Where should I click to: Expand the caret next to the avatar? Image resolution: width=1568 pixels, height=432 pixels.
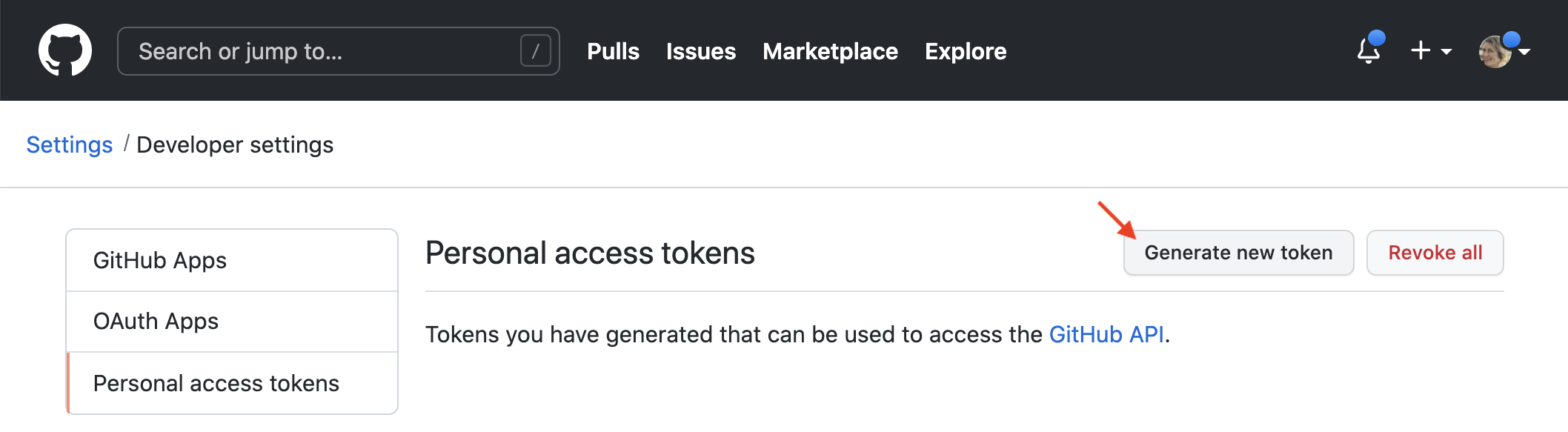1525,52
